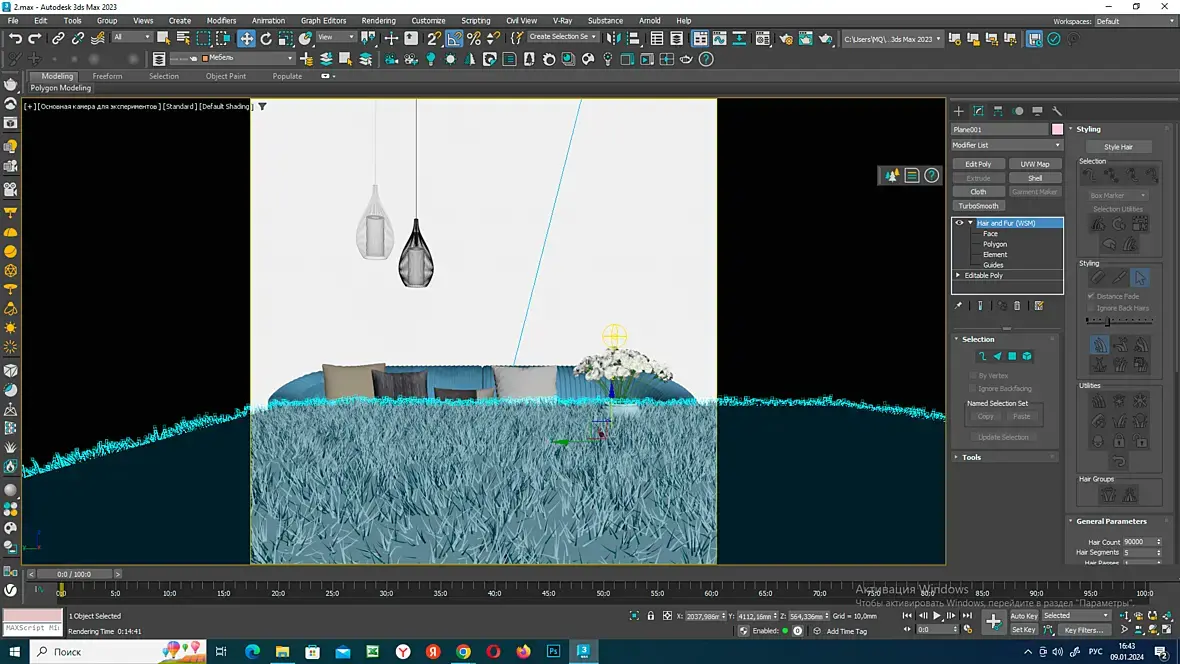Click the Play Animation button
The height and width of the screenshot is (664, 1180).
(x=937, y=616)
